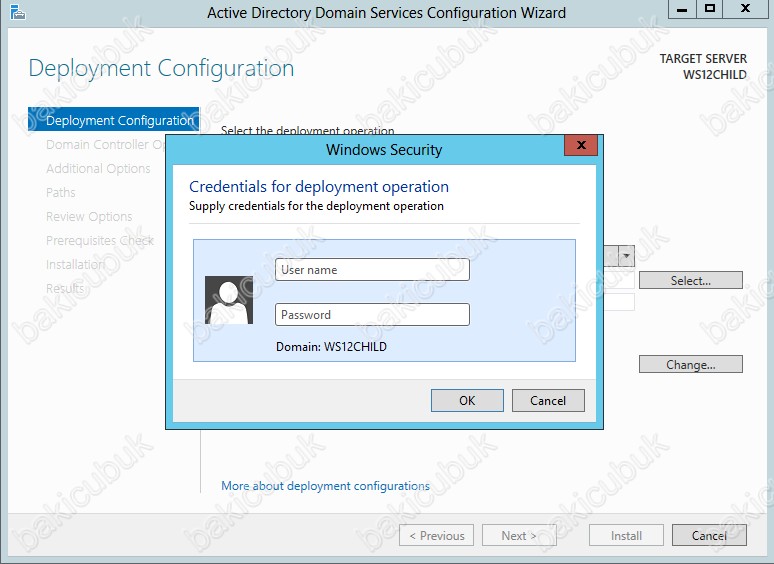Image resolution: width=774 pixels, height=564 pixels.
Task: Select Installation step in sidebar
Action: pyautogui.click(x=75, y=264)
